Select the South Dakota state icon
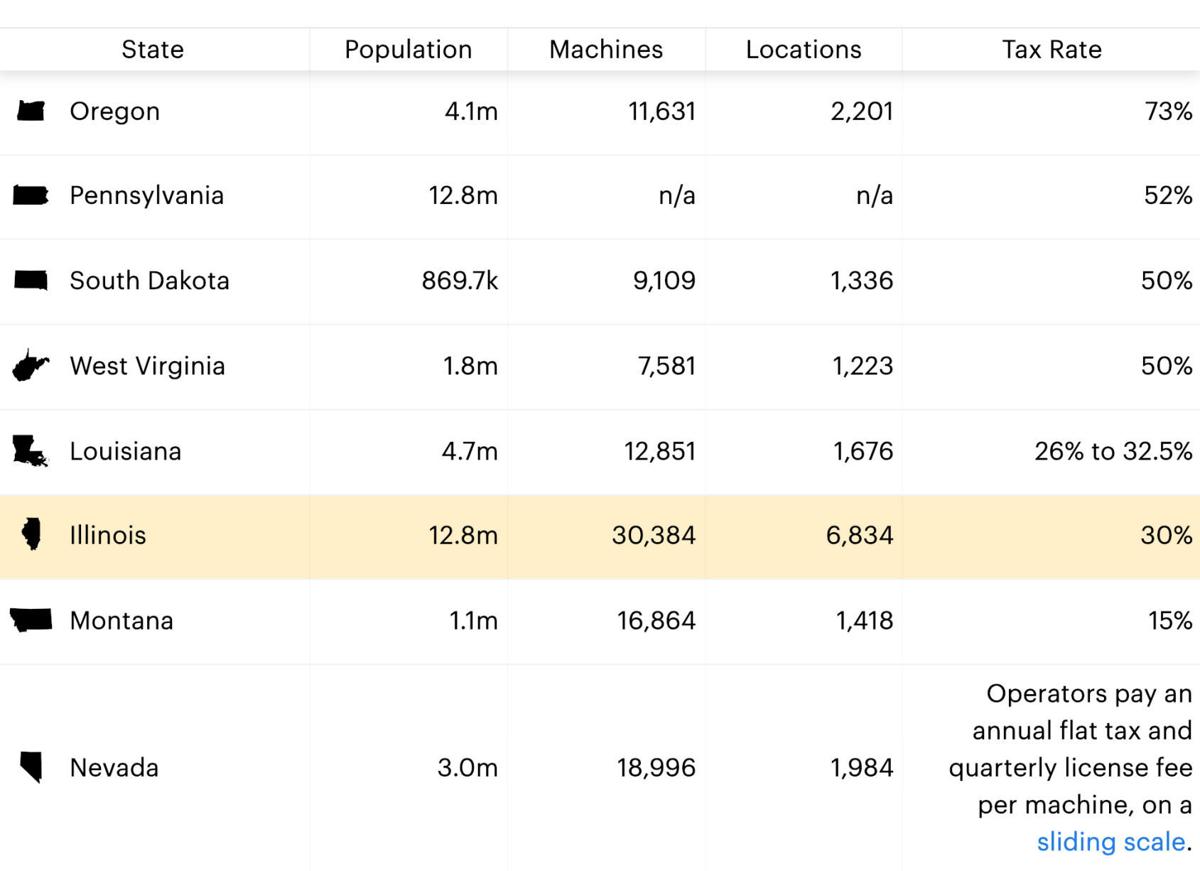 [31, 281]
